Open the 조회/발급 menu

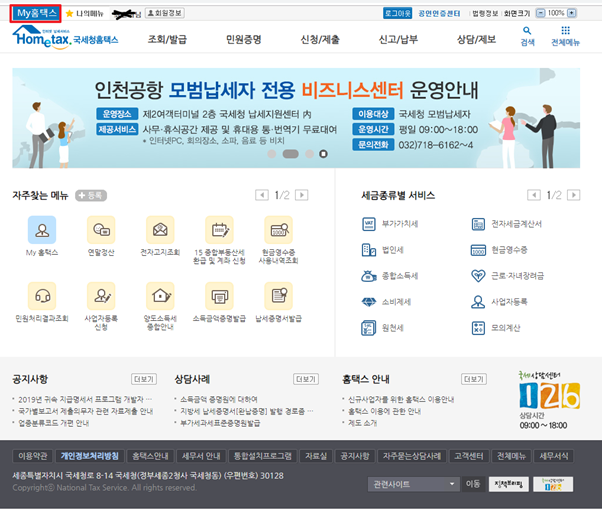(x=167, y=40)
